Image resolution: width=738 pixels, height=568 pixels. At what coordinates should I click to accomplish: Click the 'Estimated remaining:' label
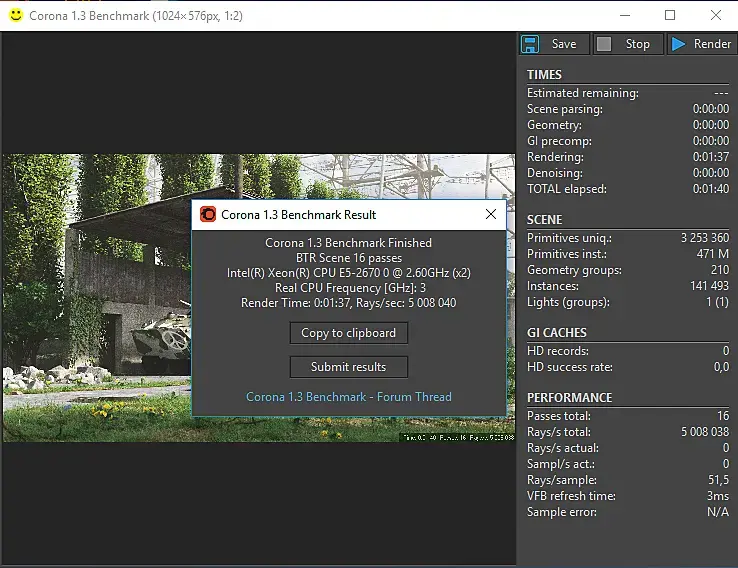click(583, 93)
